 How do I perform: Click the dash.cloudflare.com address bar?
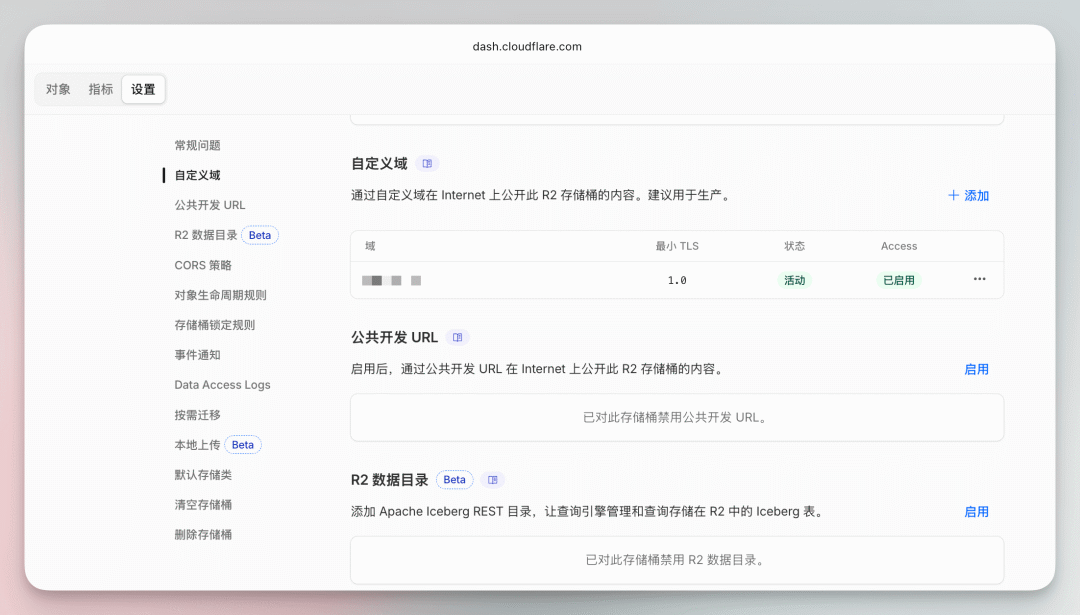click(527, 46)
